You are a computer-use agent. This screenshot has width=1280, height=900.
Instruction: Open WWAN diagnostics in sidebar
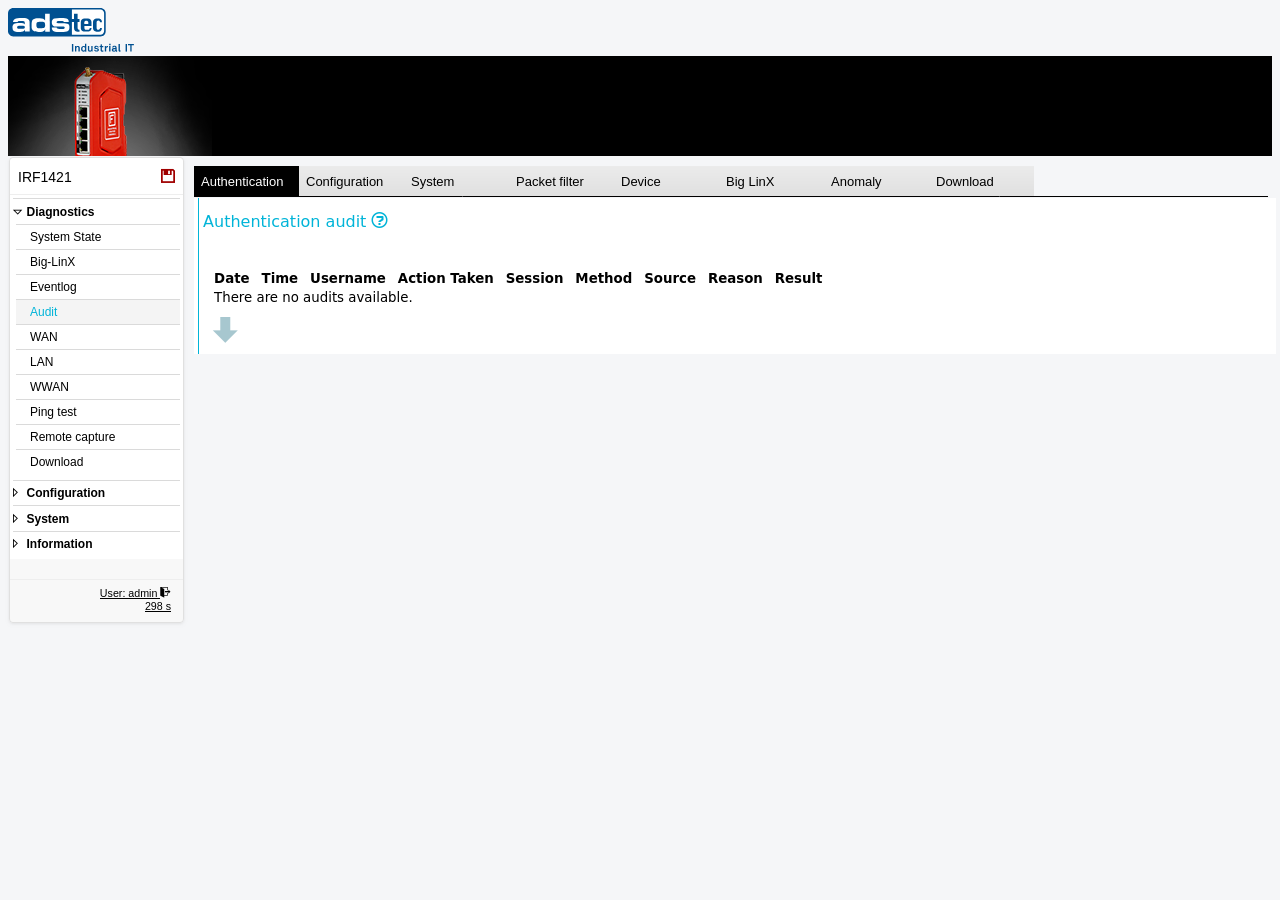click(x=98, y=387)
